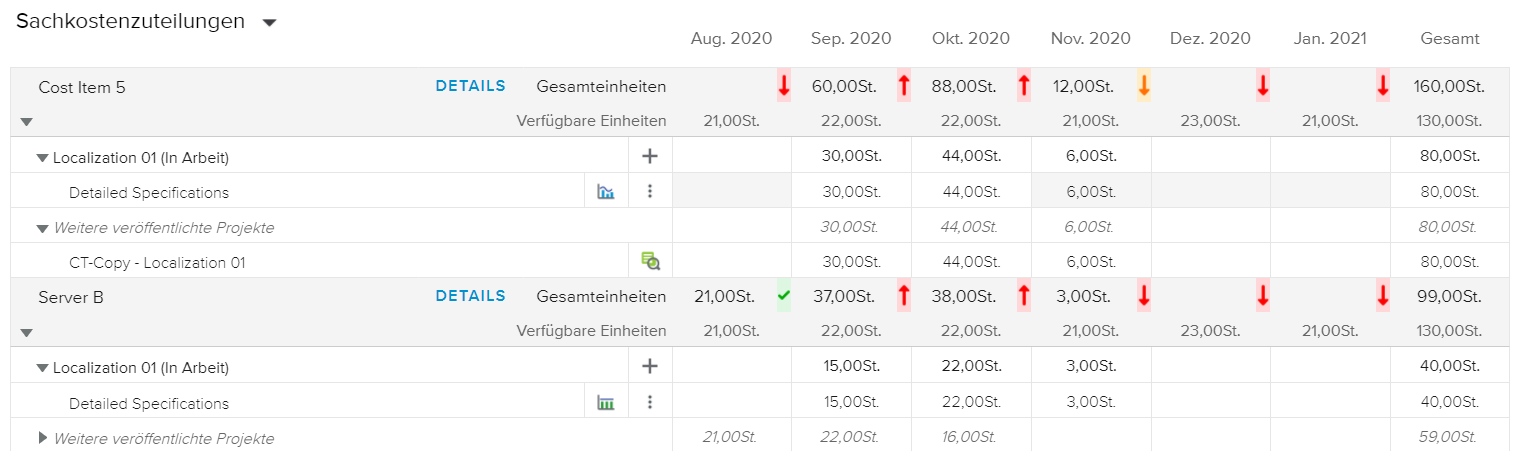Collapse the Cost Item 5 section triangle
This screenshot has height=451, width=1514.
[x=27, y=122]
